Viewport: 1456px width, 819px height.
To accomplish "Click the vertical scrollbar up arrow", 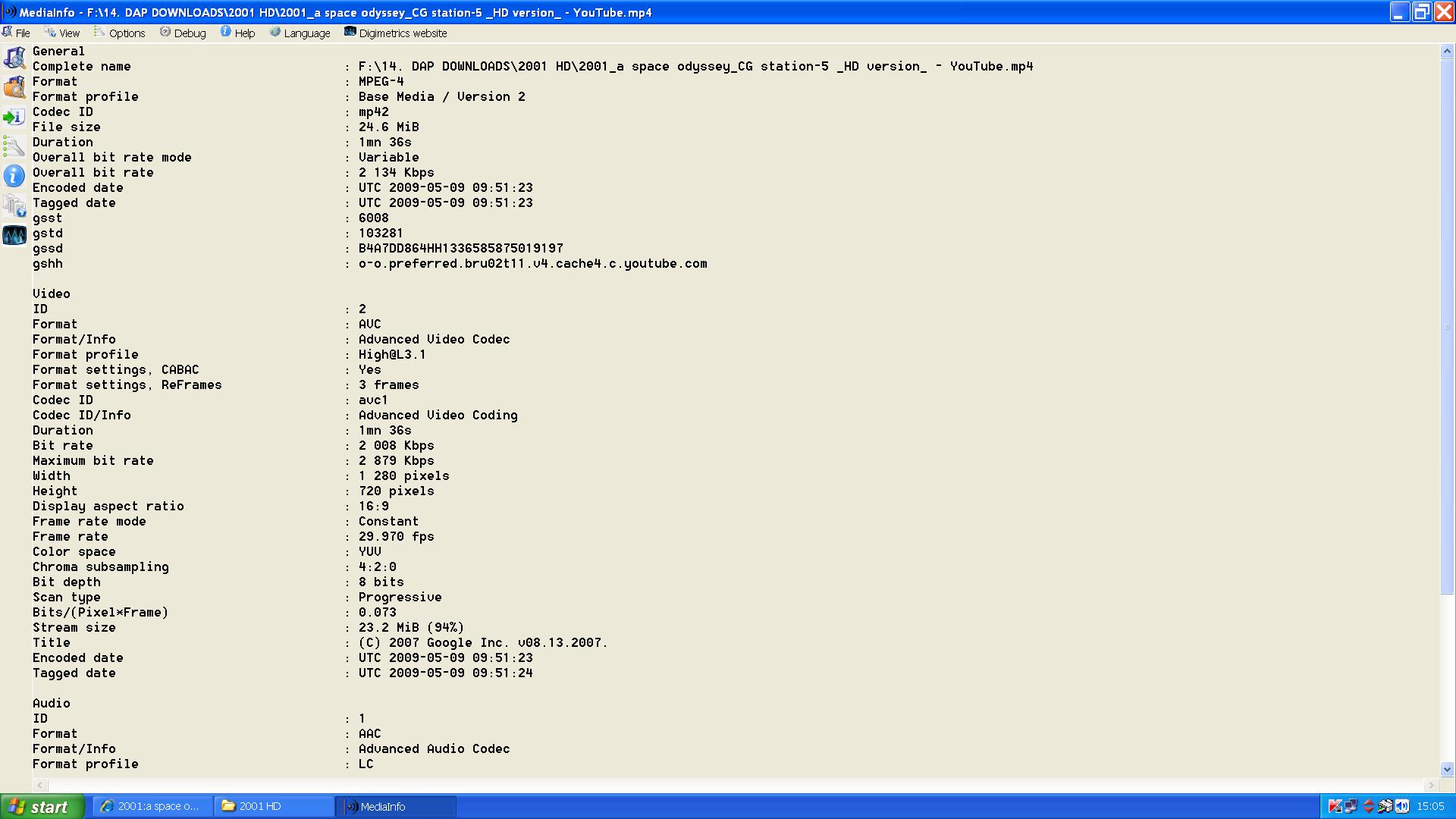I will tap(1447, 52).
